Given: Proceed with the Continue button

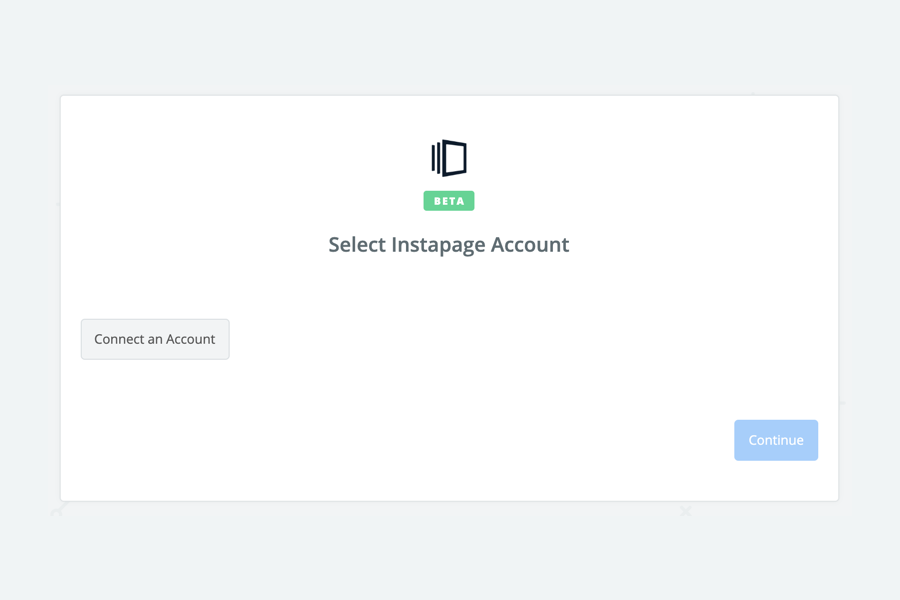Looking at the screenshot, I should (776, 440).
